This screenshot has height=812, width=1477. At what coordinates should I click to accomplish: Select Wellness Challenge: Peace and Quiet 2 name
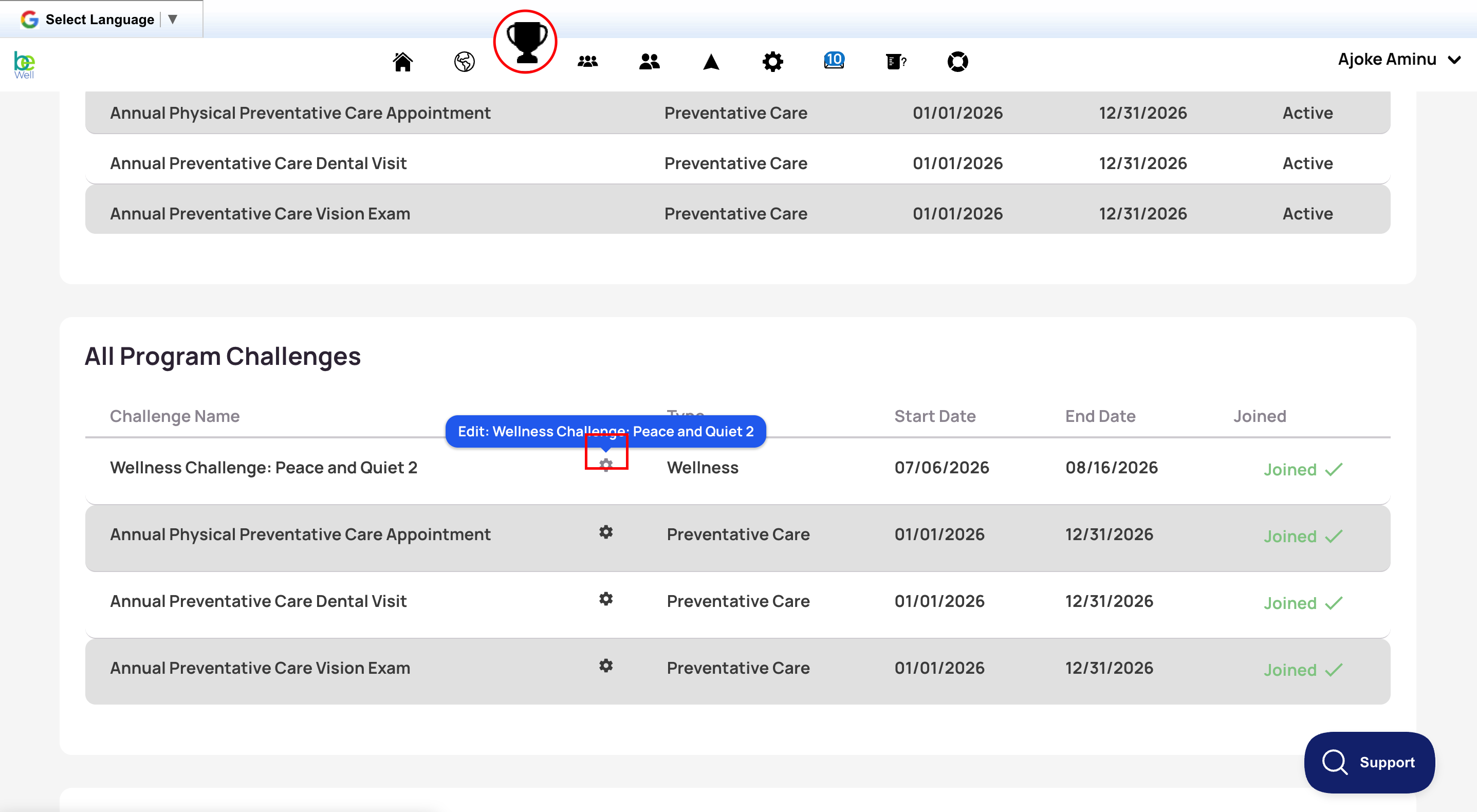264,467
